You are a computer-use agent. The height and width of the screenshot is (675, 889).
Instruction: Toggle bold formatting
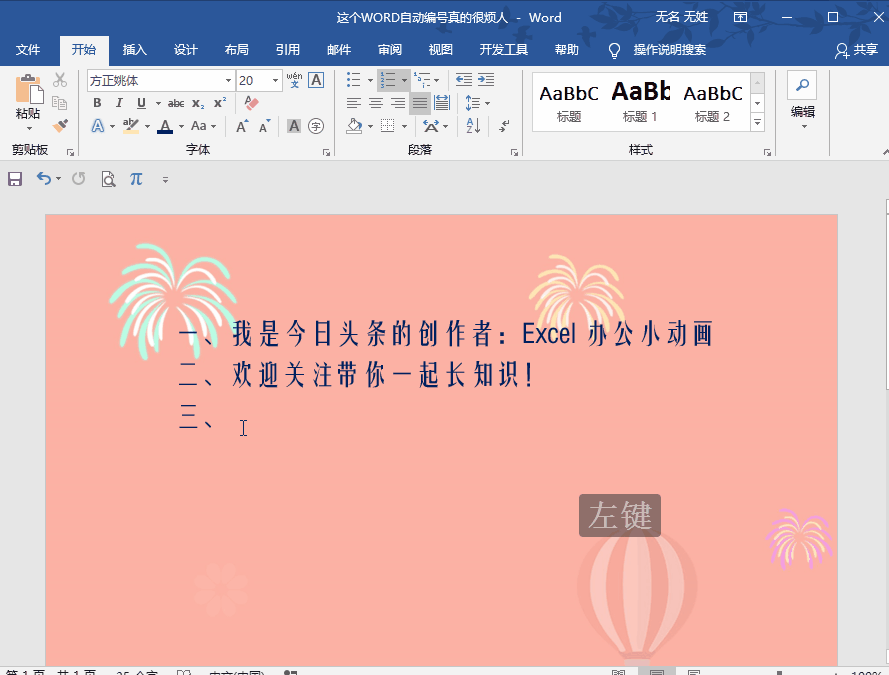point(97,102)
